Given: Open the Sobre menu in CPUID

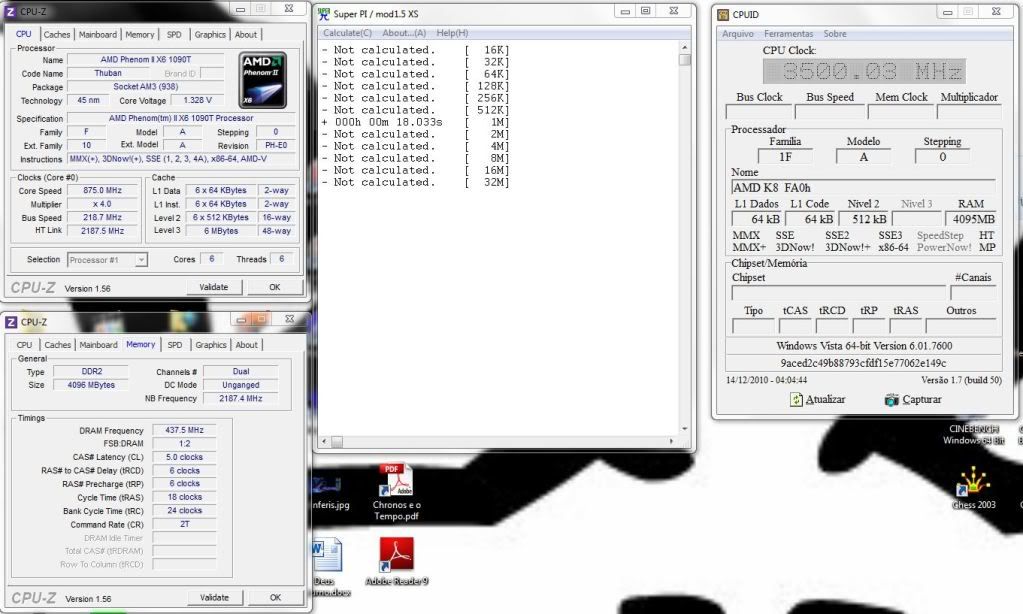Looking at the screenshot, I should [835, 34].
